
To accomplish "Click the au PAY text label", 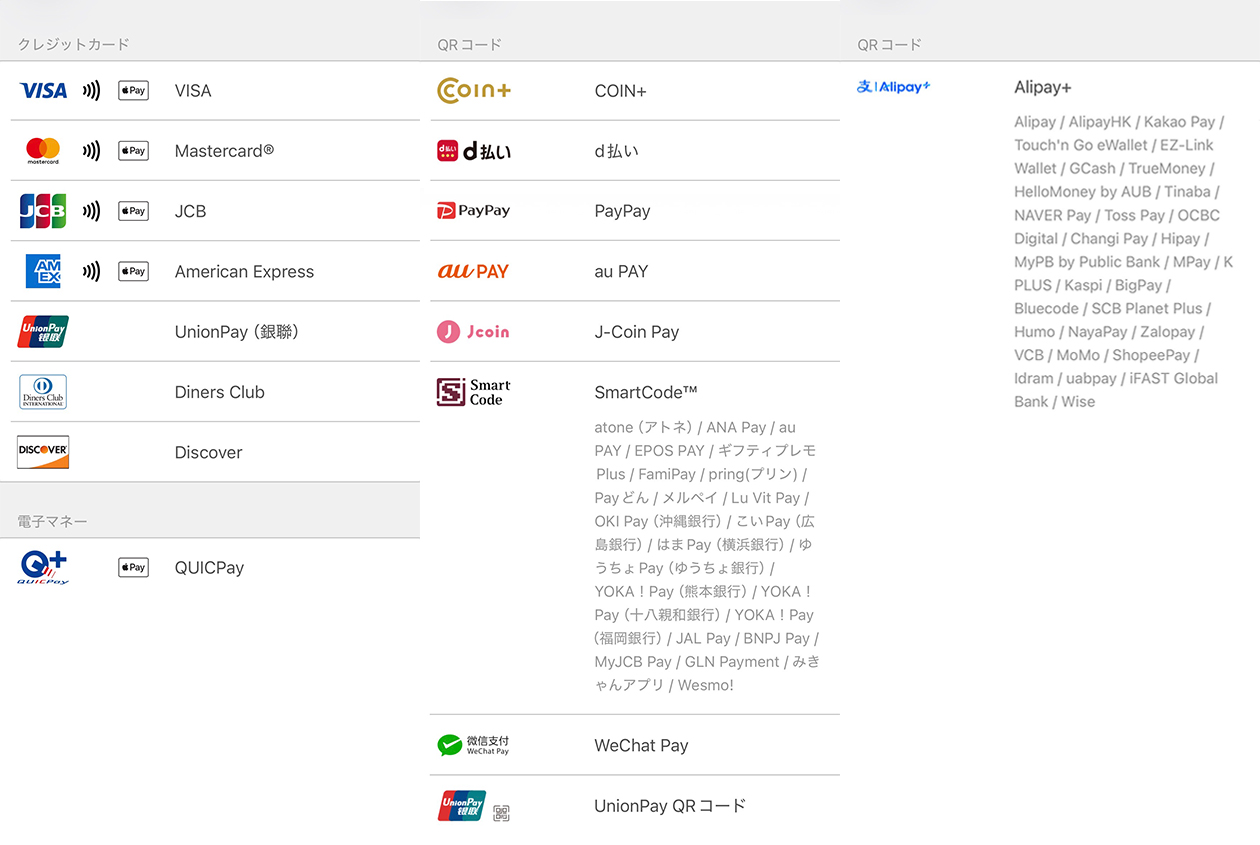I will click(622, 271).
